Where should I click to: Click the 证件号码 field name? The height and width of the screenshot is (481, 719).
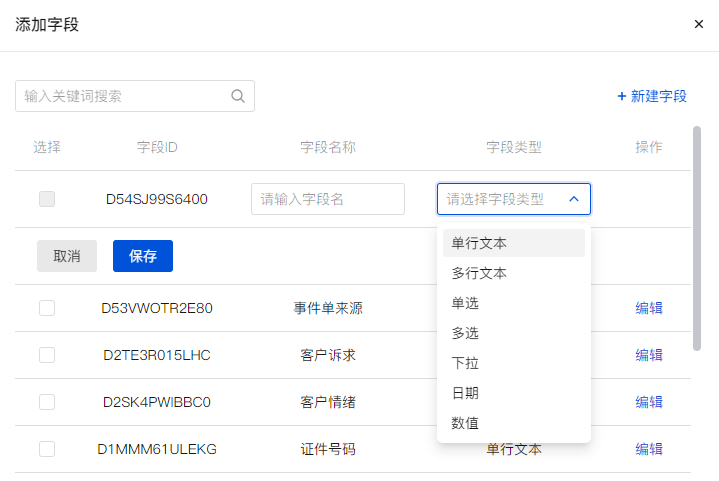(328, 449)
